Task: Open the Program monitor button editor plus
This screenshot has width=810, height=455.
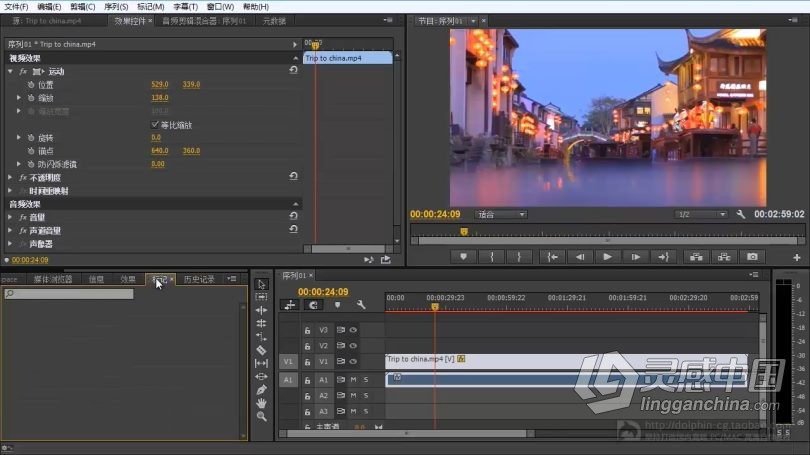Action: pos(797,257)
